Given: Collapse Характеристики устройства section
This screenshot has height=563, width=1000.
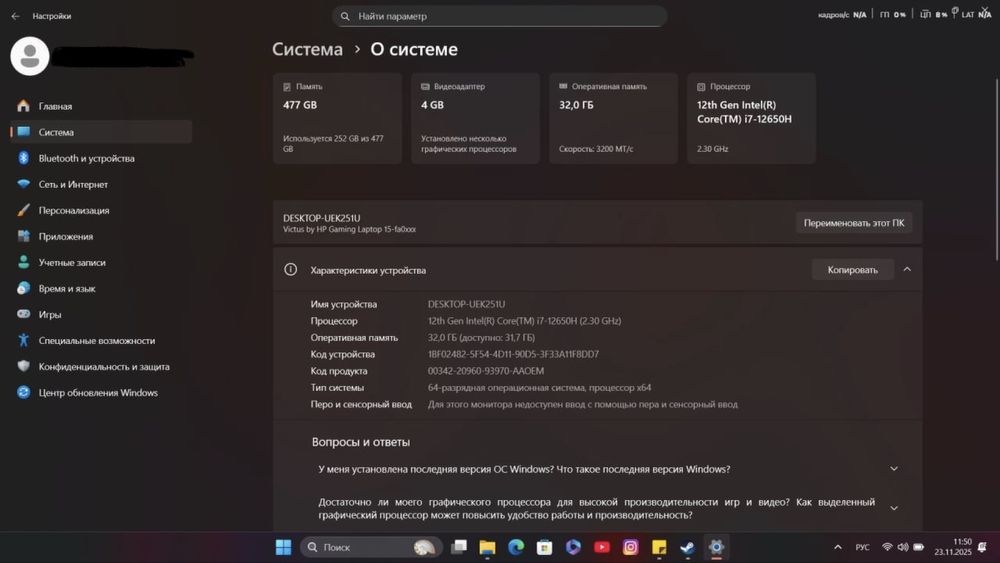Looking at the screenshot, I should tap(907, 270).
